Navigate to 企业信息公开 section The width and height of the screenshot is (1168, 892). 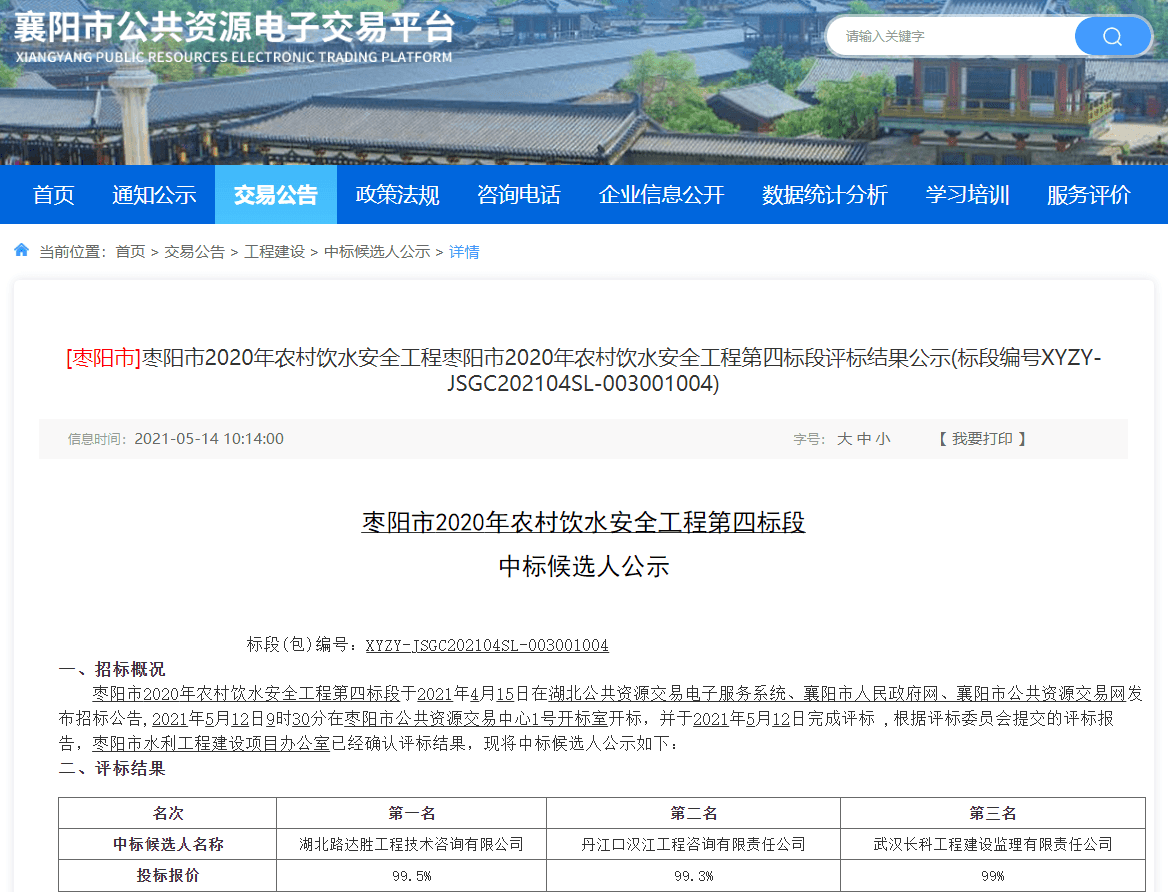(x=661, y=195)
